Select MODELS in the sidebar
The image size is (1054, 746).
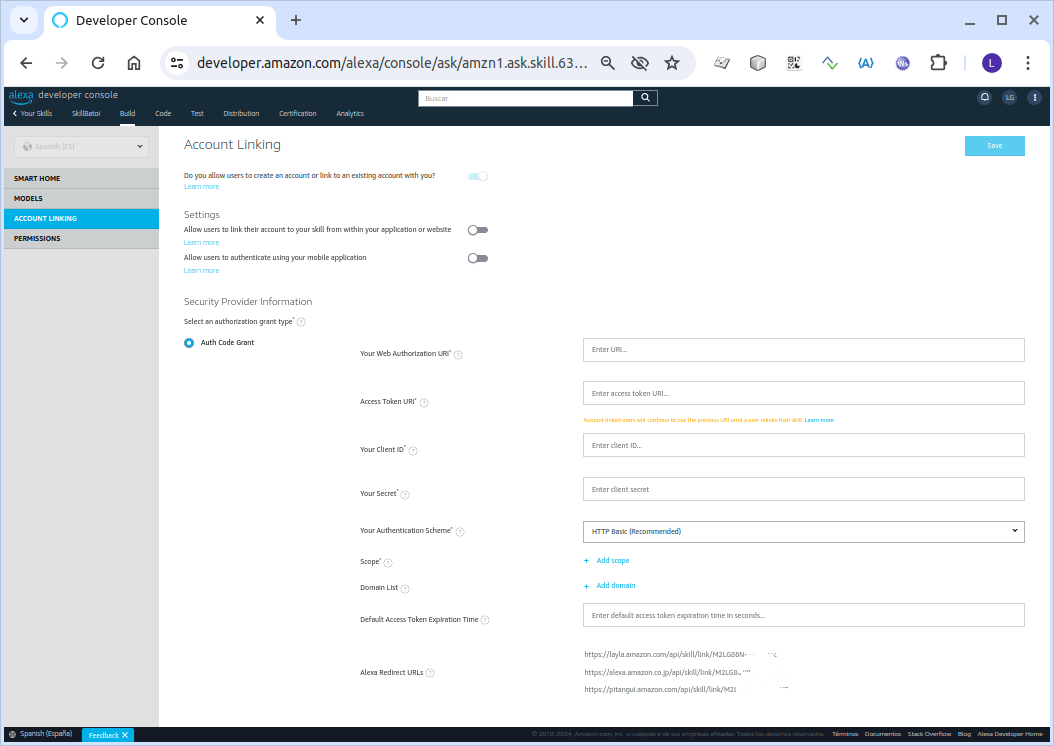pos(81,198)
